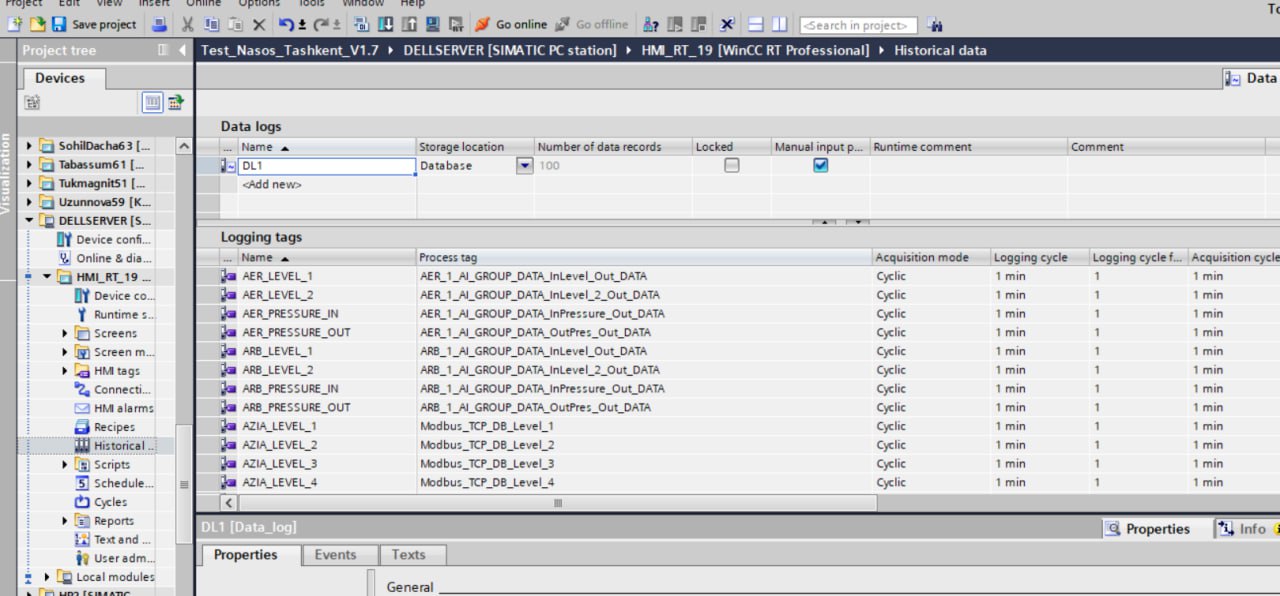Open Cycles in project tree
The image size is (1280, 596).
(101, 502)
